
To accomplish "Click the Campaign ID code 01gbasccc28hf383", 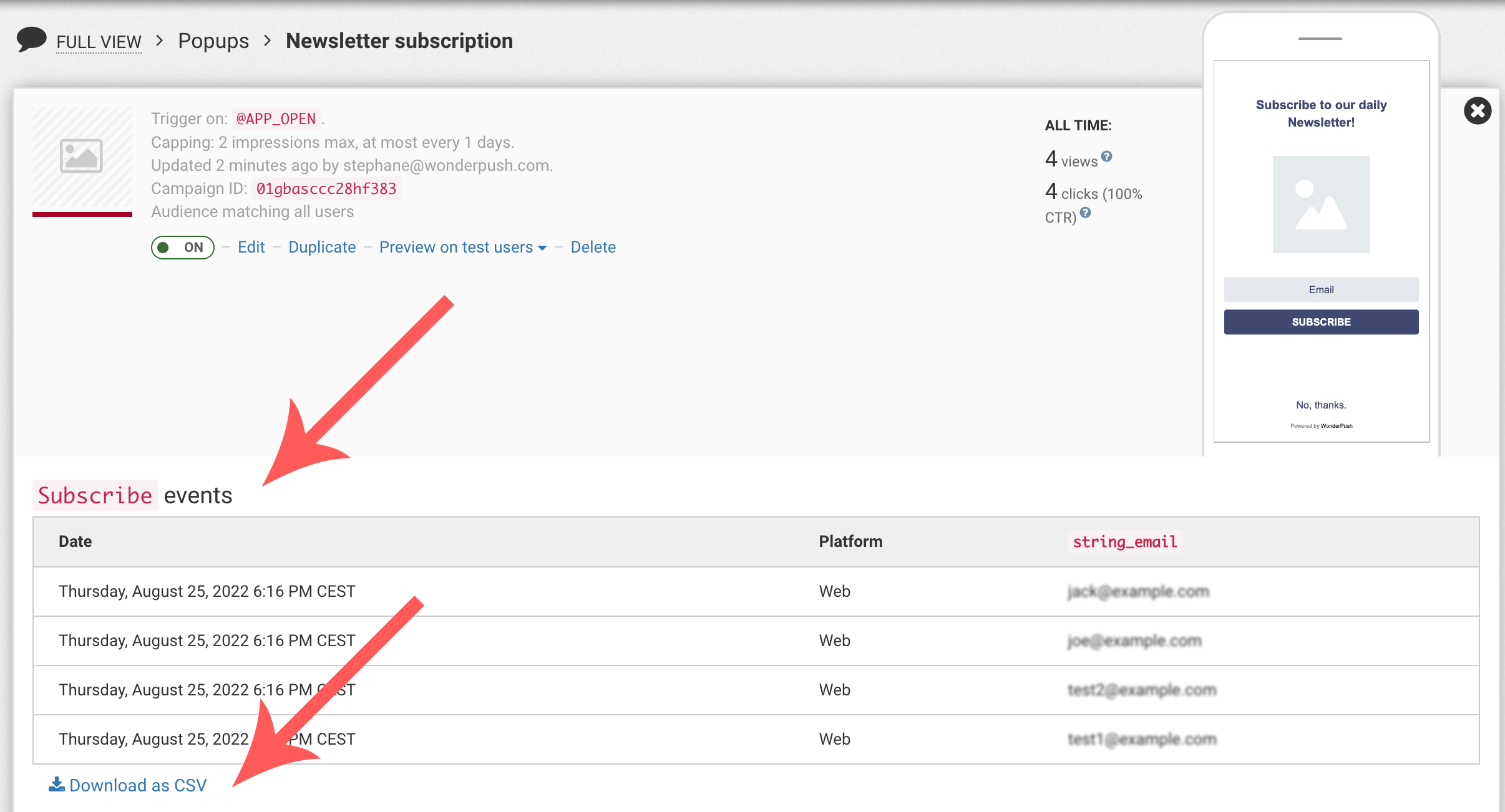I will tap(326, 188).
